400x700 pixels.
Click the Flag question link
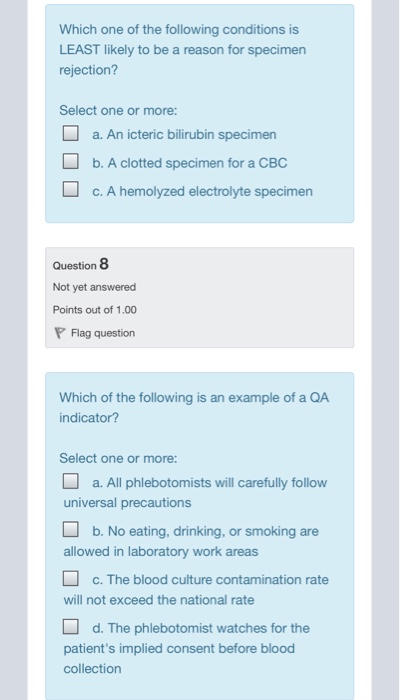[103, 333]
